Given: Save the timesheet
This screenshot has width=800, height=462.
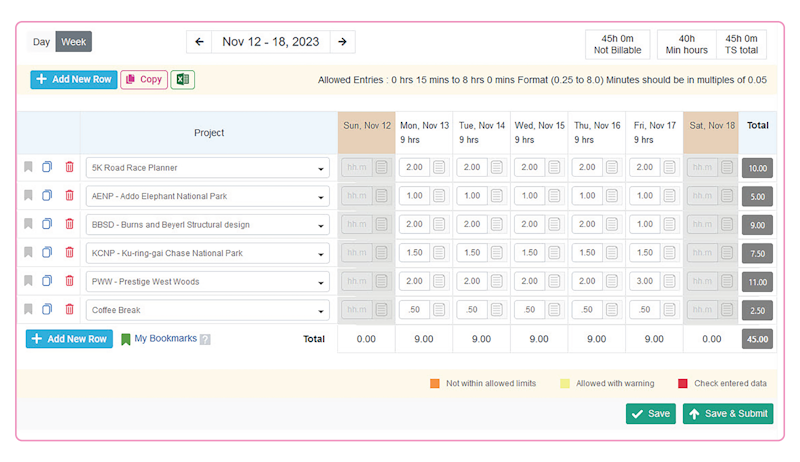Looking at the screenshot, I should 651,414.
